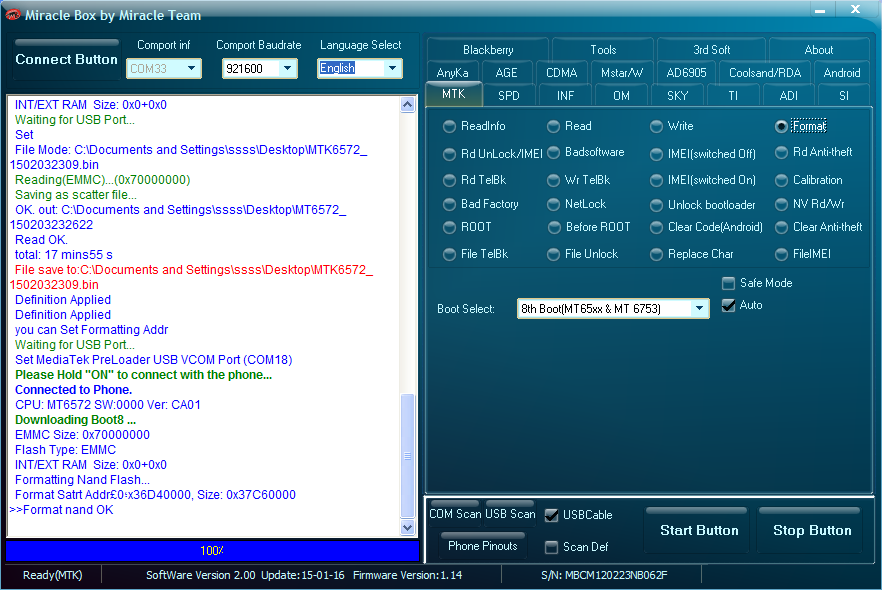Open the Coolsand/RDA tab
Viewport: 882px width, 590px height.
click(764, 73)
